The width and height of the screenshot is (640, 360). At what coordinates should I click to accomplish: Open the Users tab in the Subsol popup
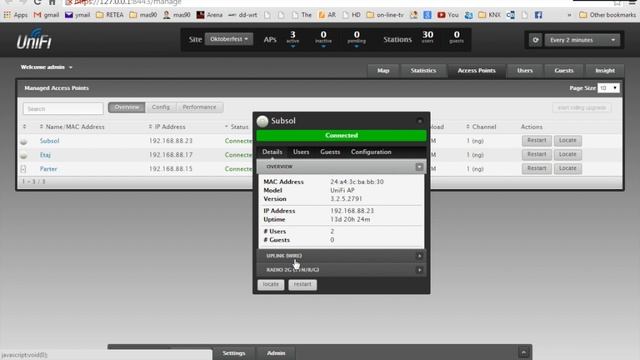pos(301,152)
